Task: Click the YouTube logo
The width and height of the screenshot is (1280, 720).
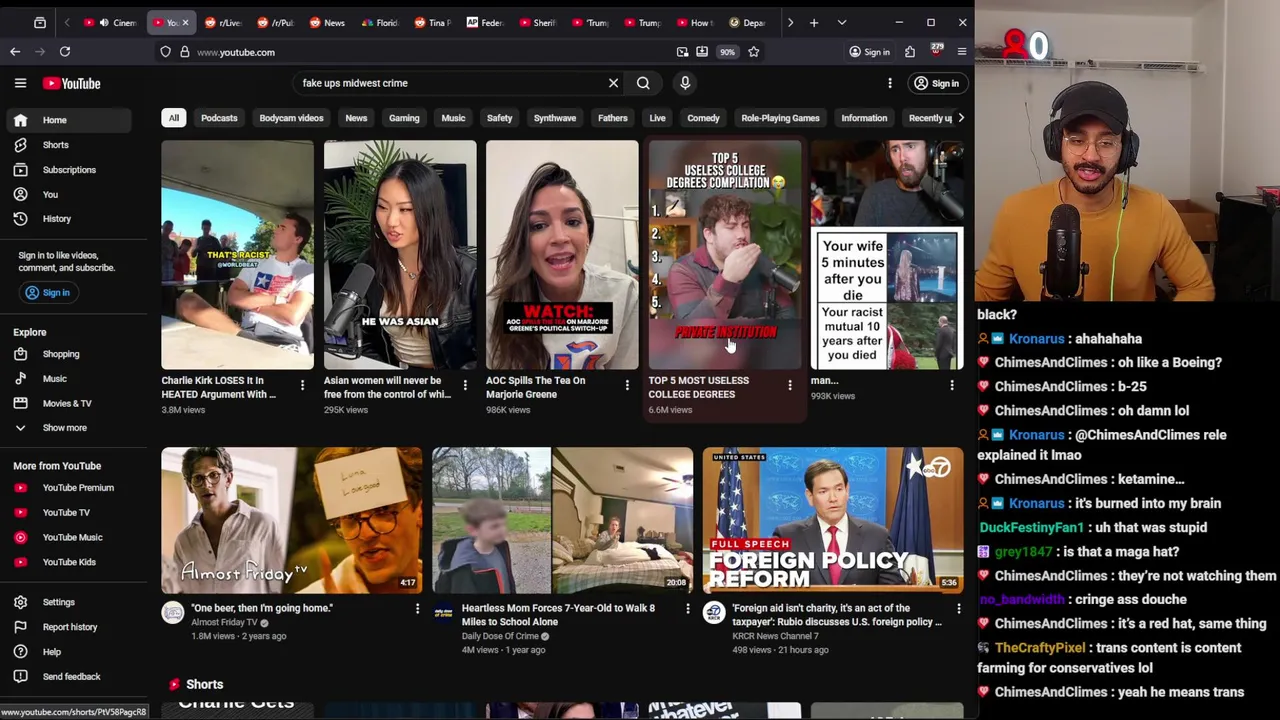Action: click(71, 83)
